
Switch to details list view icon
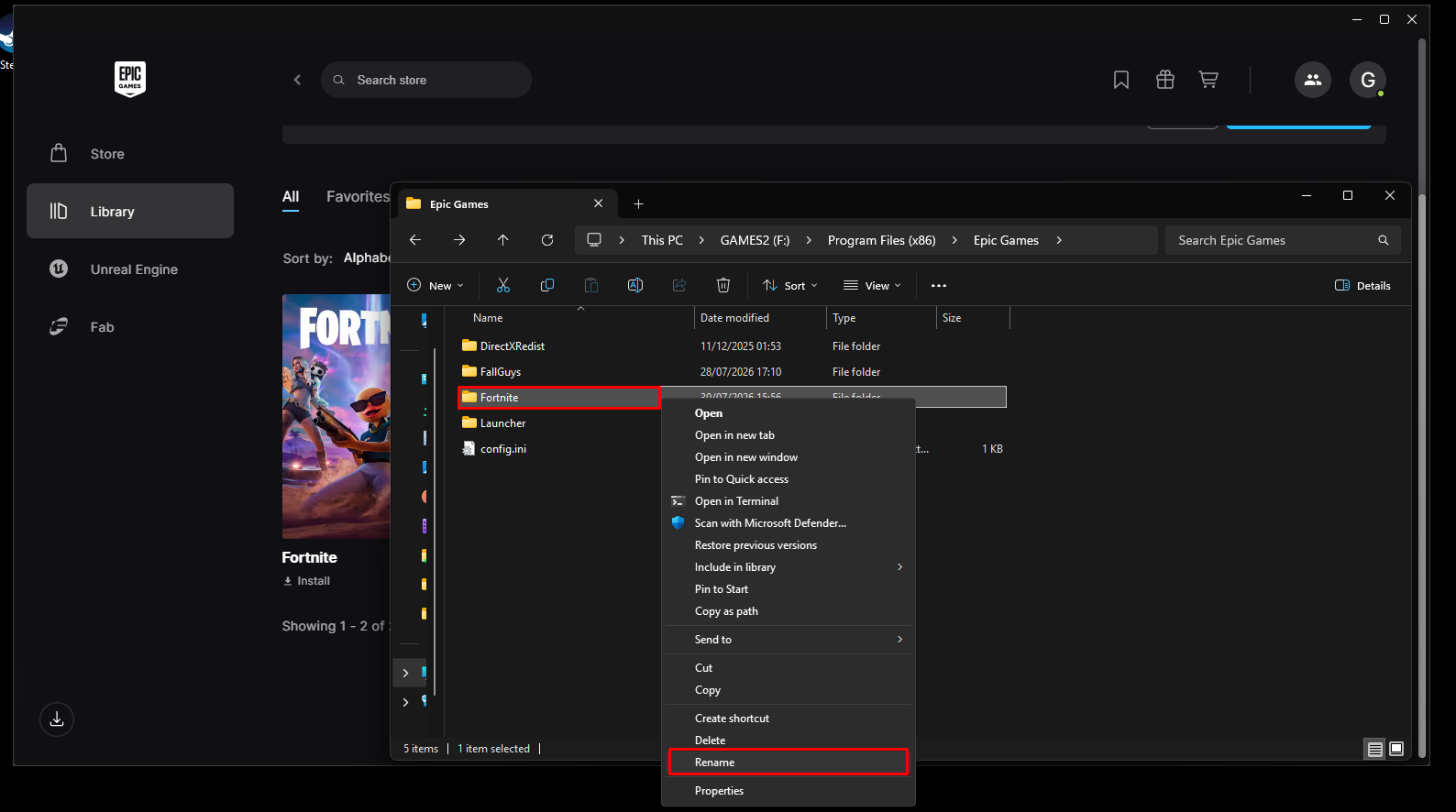(x=1374, y=749)
